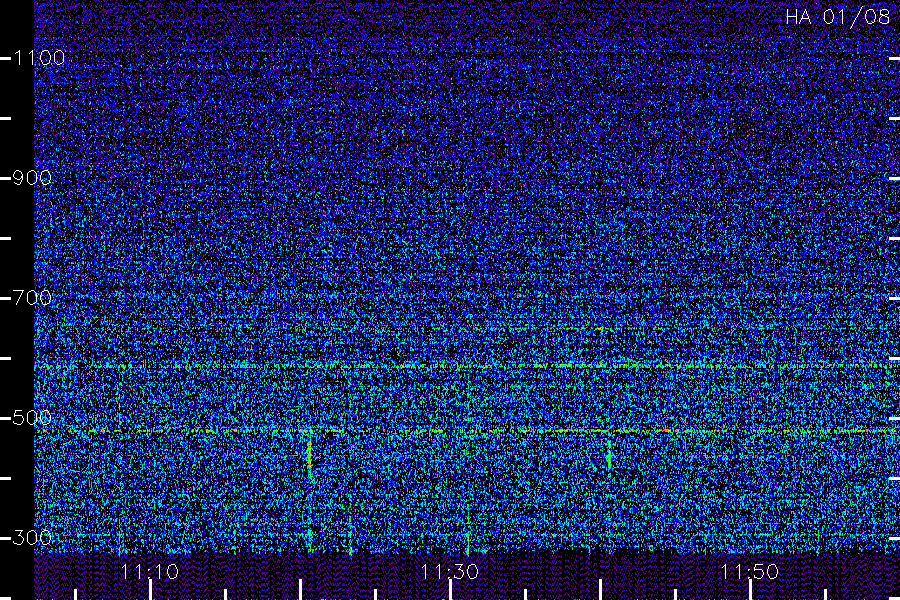Click the 11:50 time axis label
Viewport: 900px width, 600px height.
pyautogui.click(x=750, y=572)
